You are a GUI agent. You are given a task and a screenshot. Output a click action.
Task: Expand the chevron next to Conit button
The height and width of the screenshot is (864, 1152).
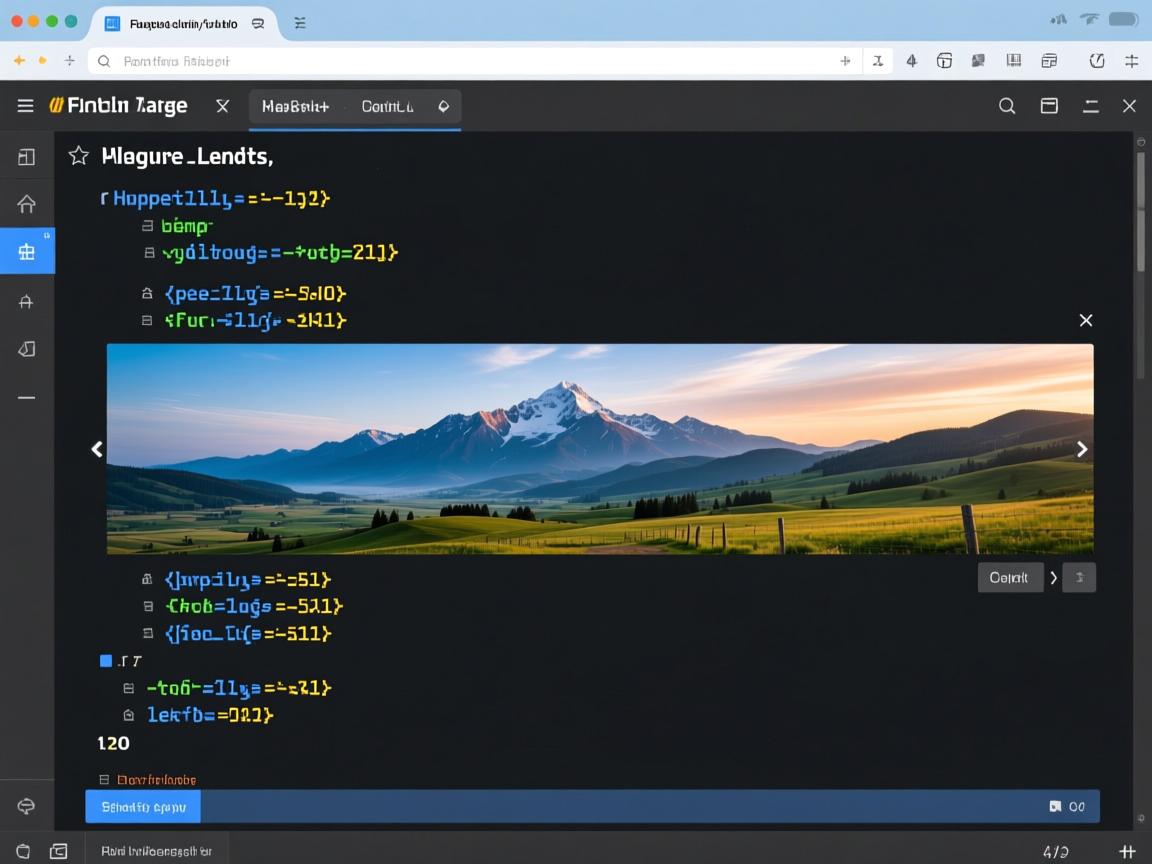click(x=1053, y=578)
